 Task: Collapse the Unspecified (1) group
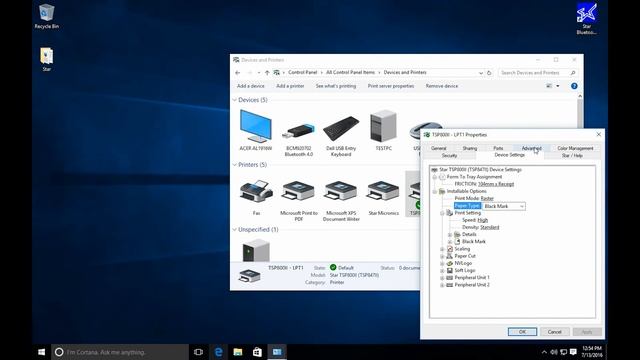click(235, 230)
